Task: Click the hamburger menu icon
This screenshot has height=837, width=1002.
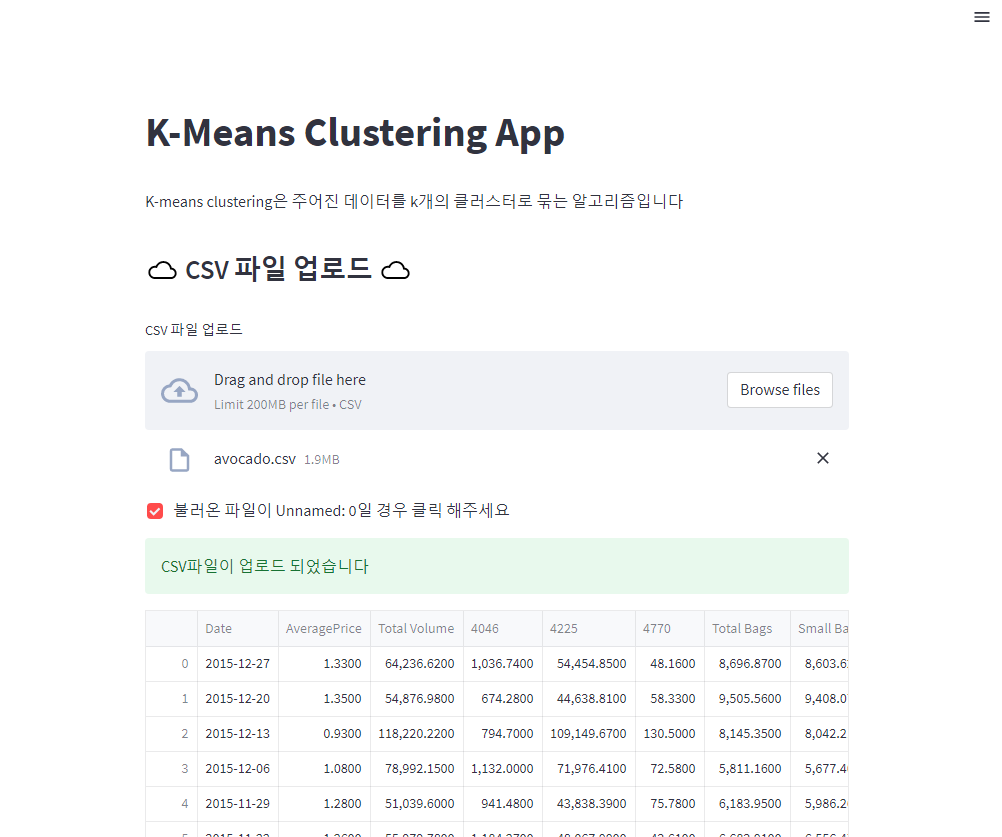Action: 981,17
